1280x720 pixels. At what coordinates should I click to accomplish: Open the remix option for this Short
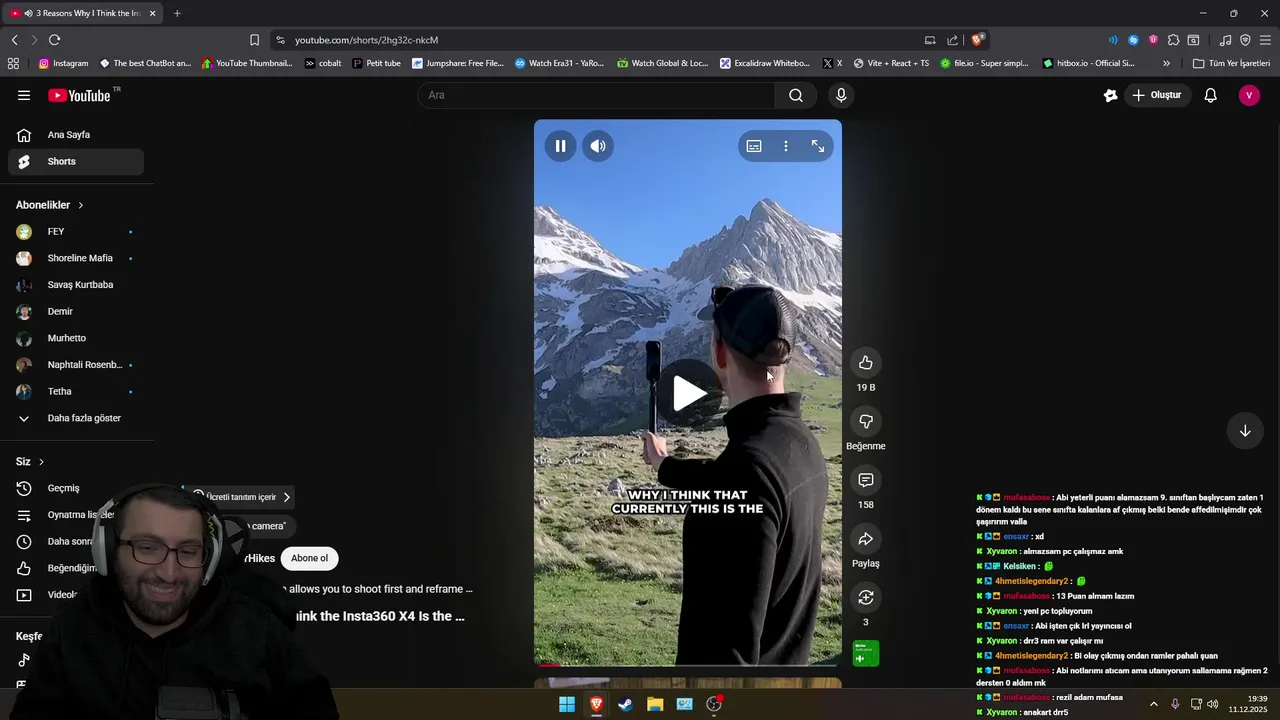click(866, 598)
